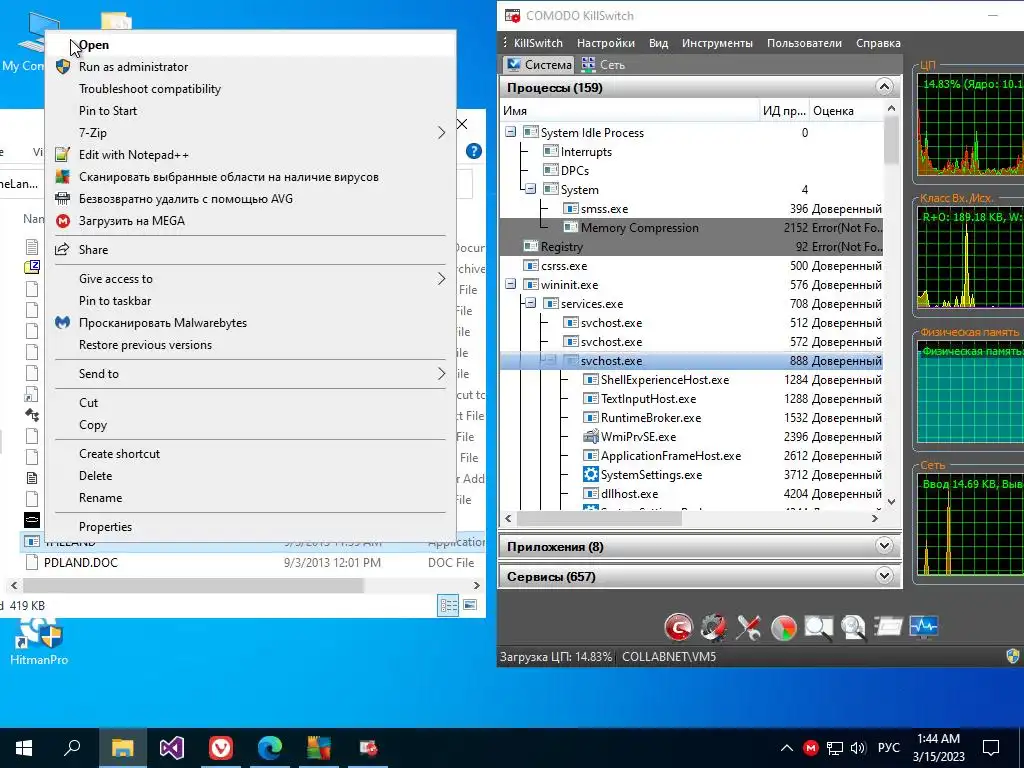Choose Properties in the context menu
This screenshot has height=768, width=1024.
(x=250, y=527)
